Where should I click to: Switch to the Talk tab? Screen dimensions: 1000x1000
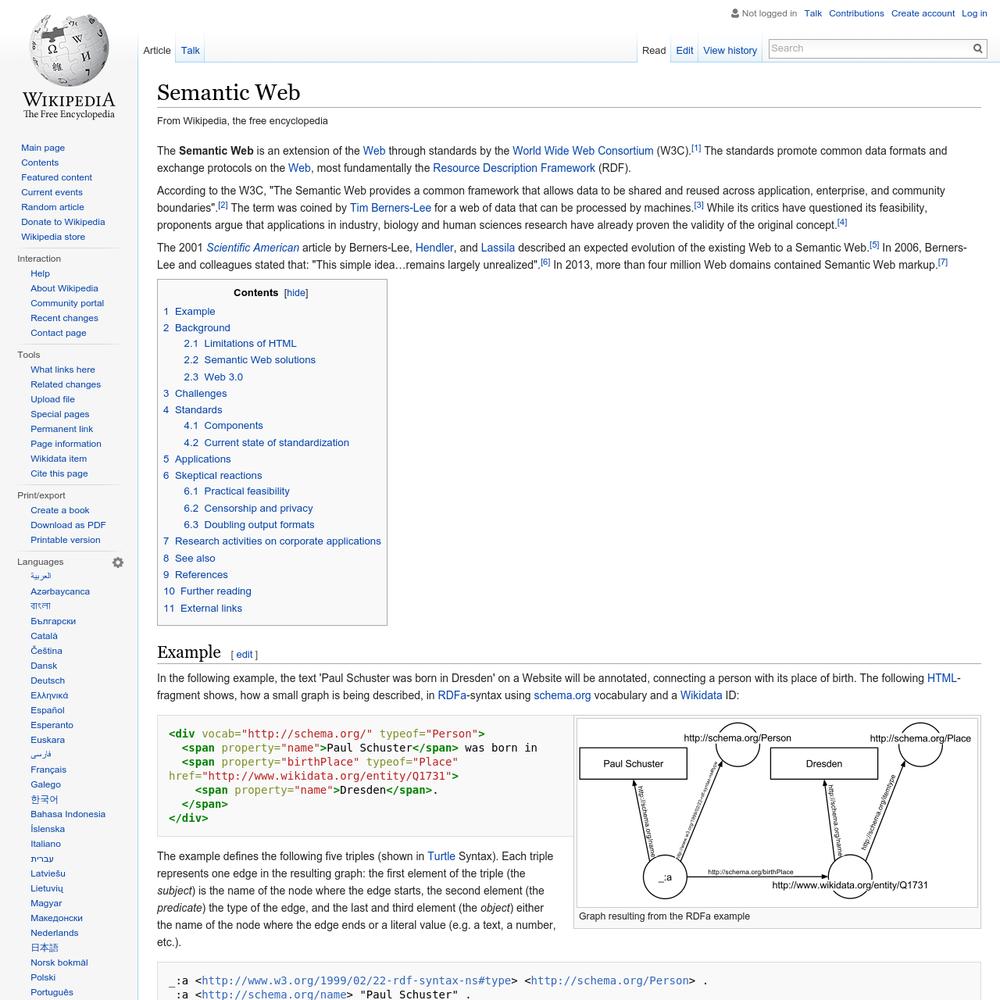[x=190, y=50]
